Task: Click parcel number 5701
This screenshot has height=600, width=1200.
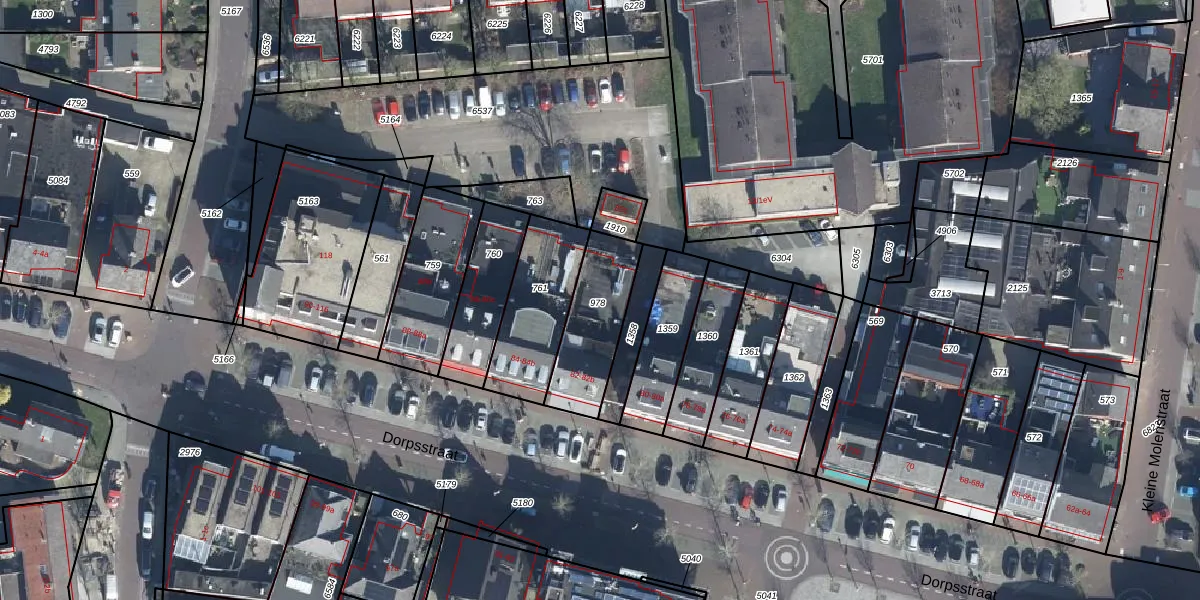Action: [x=872, y=60]
